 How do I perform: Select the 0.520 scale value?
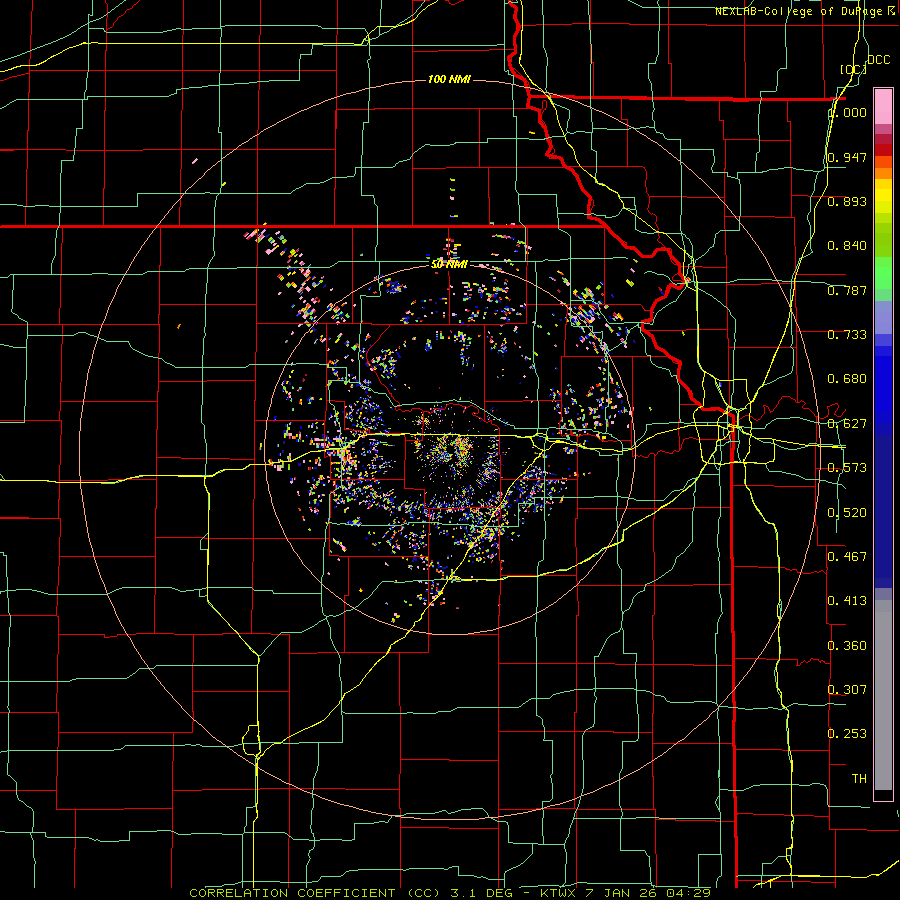click(x=847, y=513)
